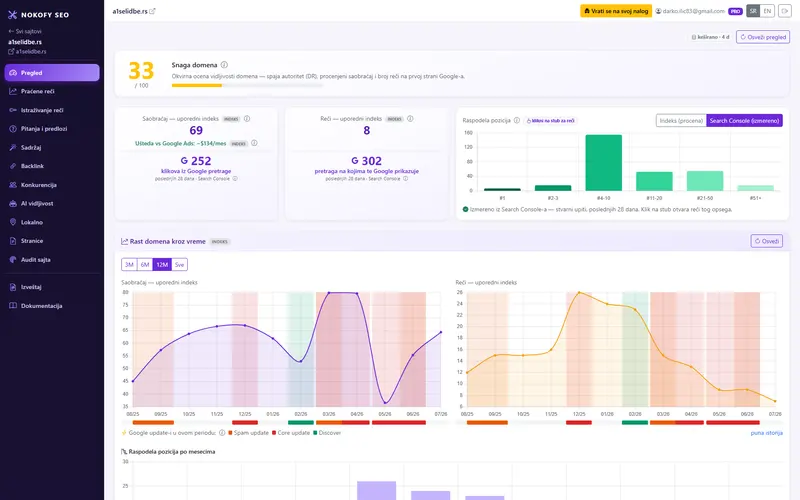
Task: Click Osveži button in Rast domena section
Action: click(x=766, y=241)
